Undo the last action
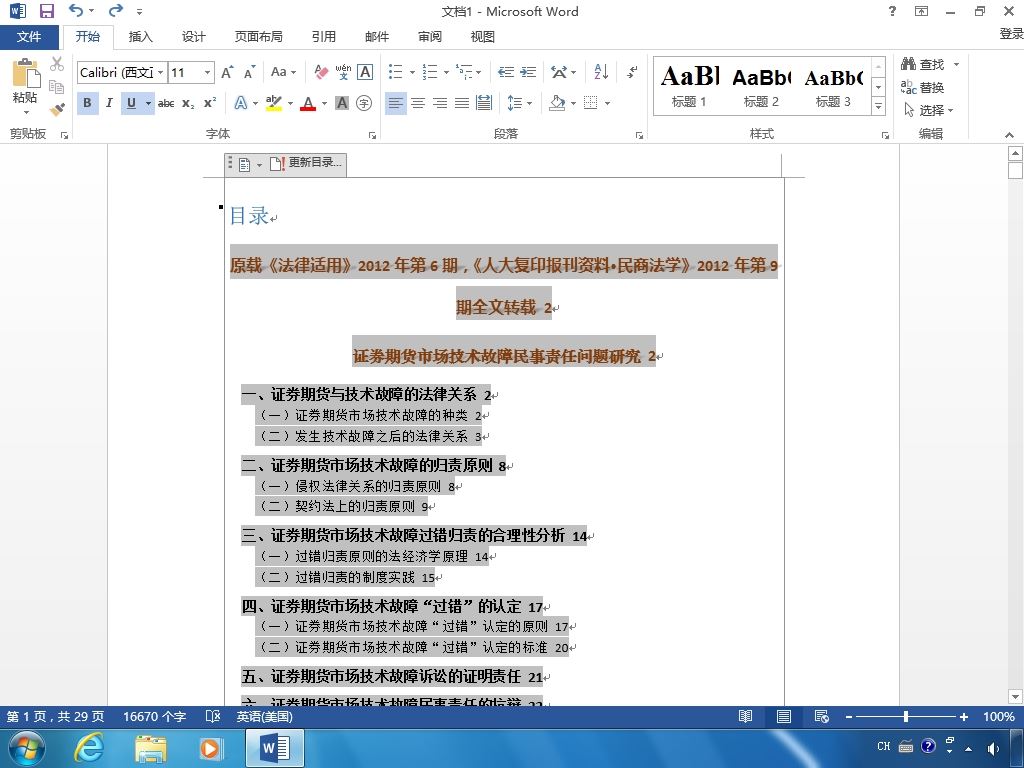The height and width of the screenshot is (768, 1024). click(76, 10)
